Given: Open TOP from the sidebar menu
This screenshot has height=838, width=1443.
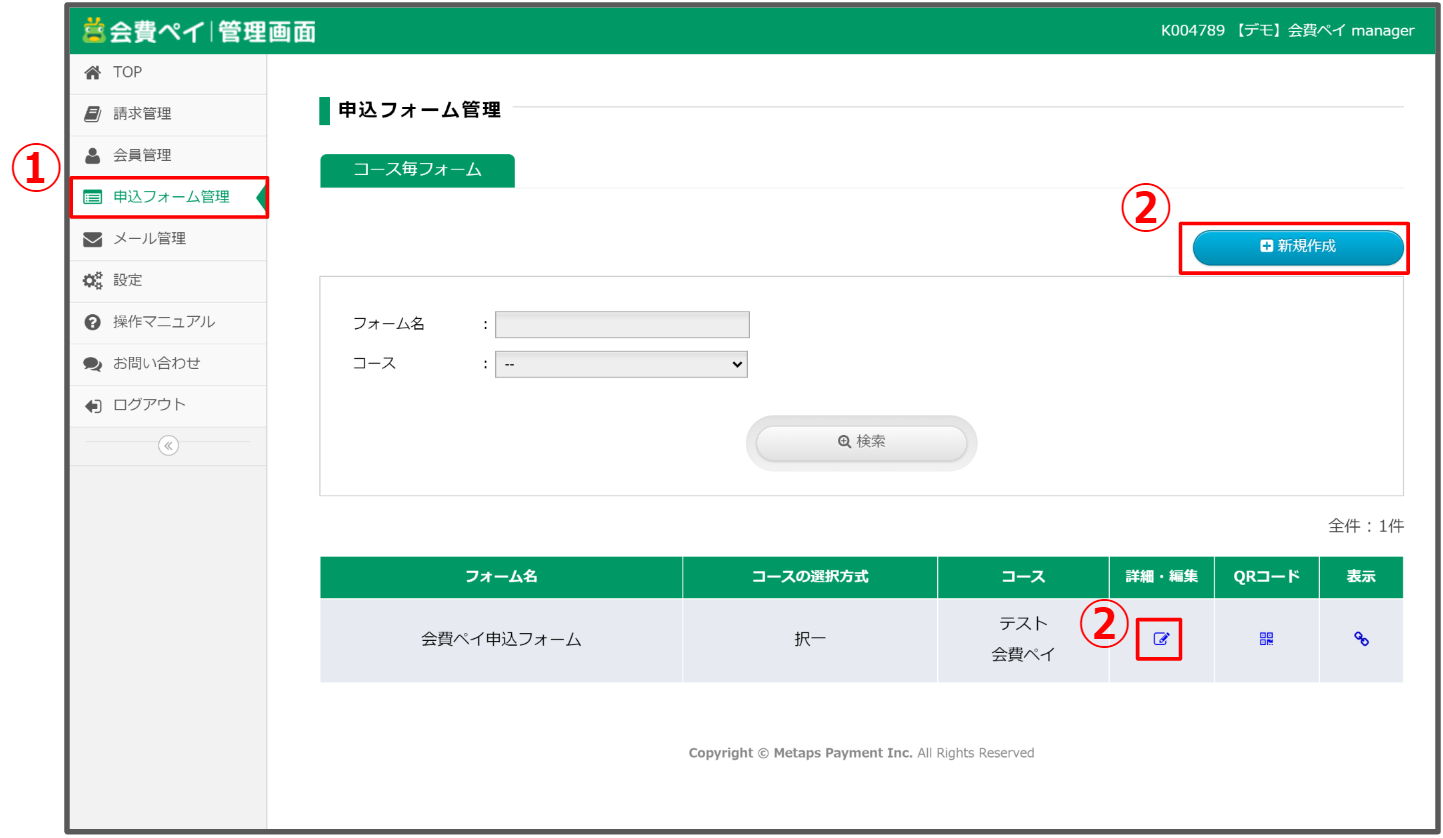Looking at the screenshot, I should (x=125, y=72).
